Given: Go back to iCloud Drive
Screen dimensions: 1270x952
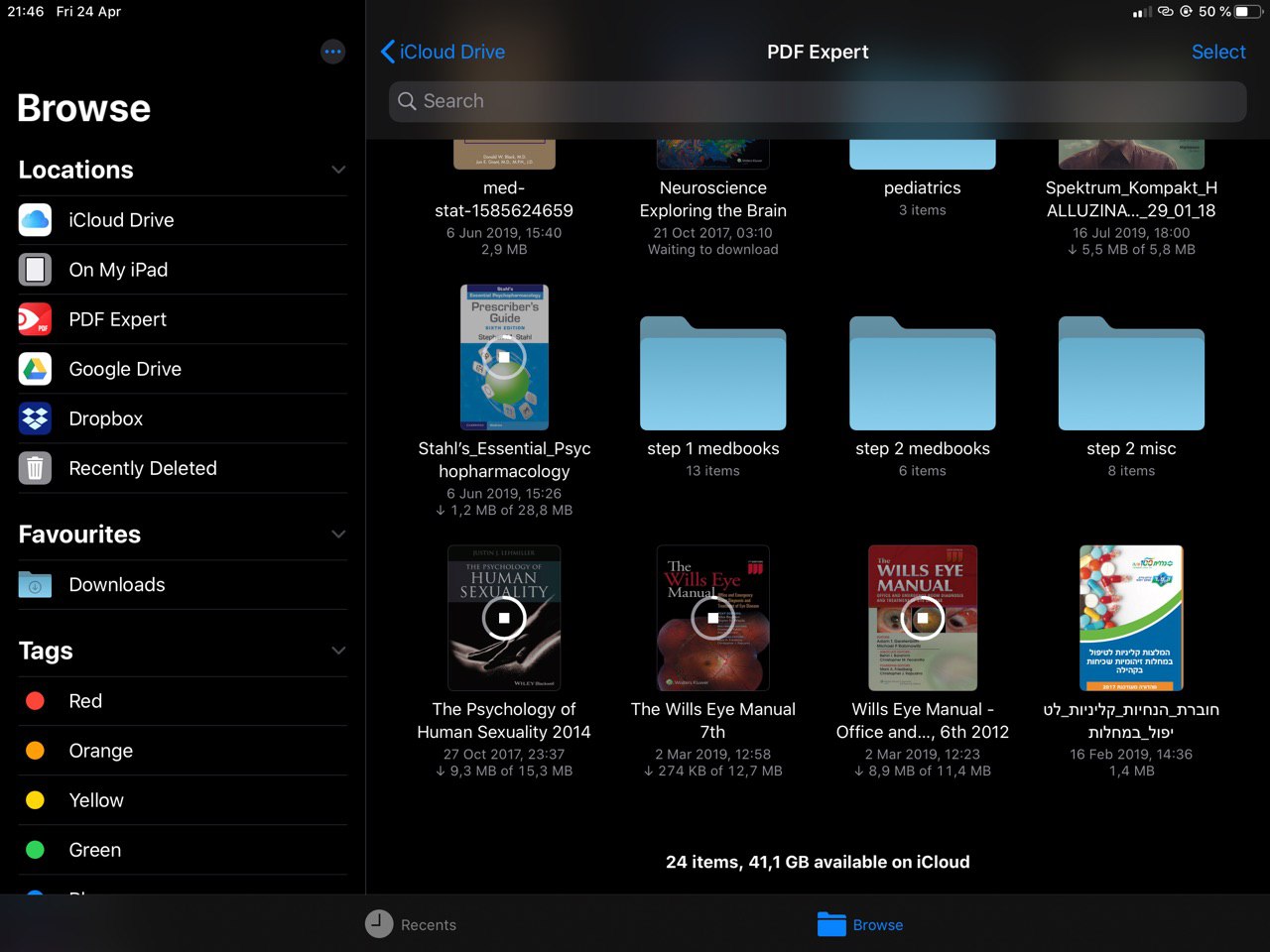Looking at the screenshot, I should tap(443, 52).
